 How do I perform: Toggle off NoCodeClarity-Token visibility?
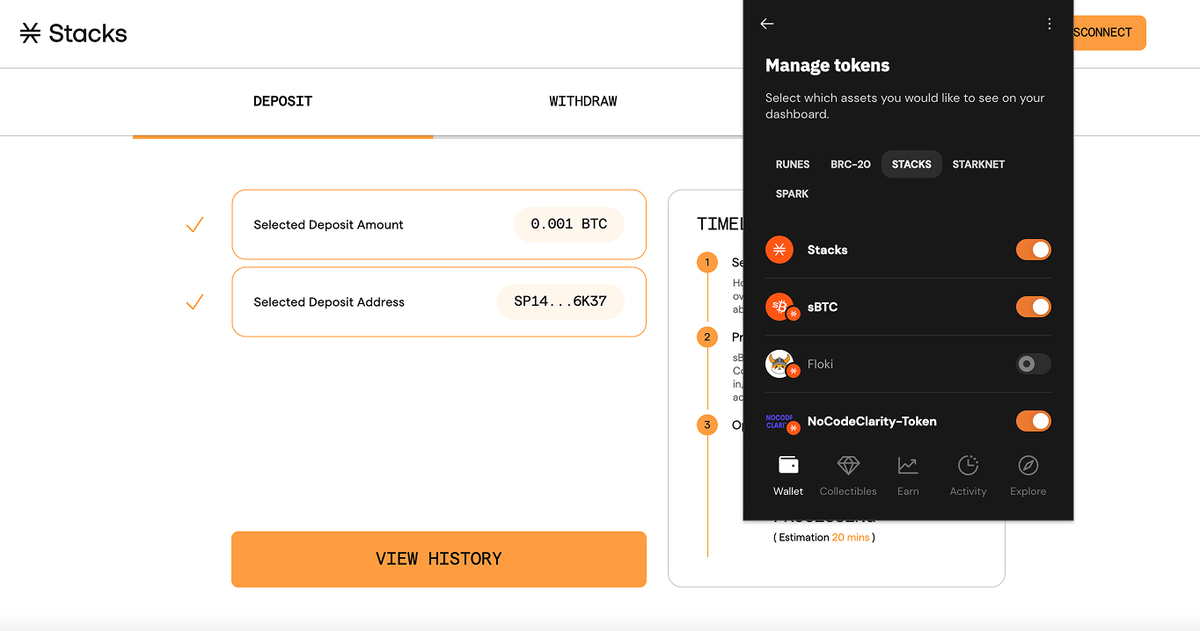point(1033,421)
